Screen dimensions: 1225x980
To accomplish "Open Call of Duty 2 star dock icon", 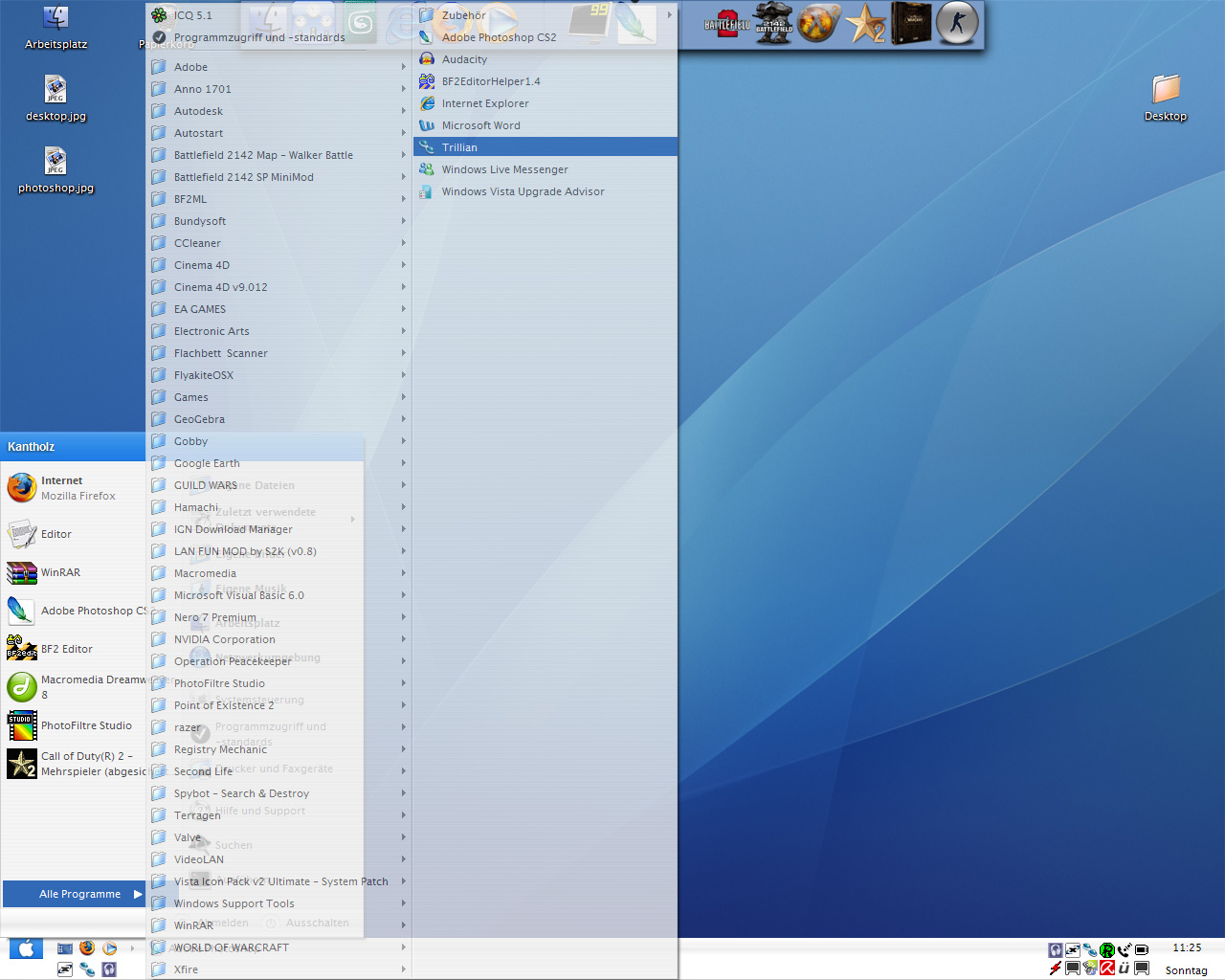I will (x=865, y=24).
